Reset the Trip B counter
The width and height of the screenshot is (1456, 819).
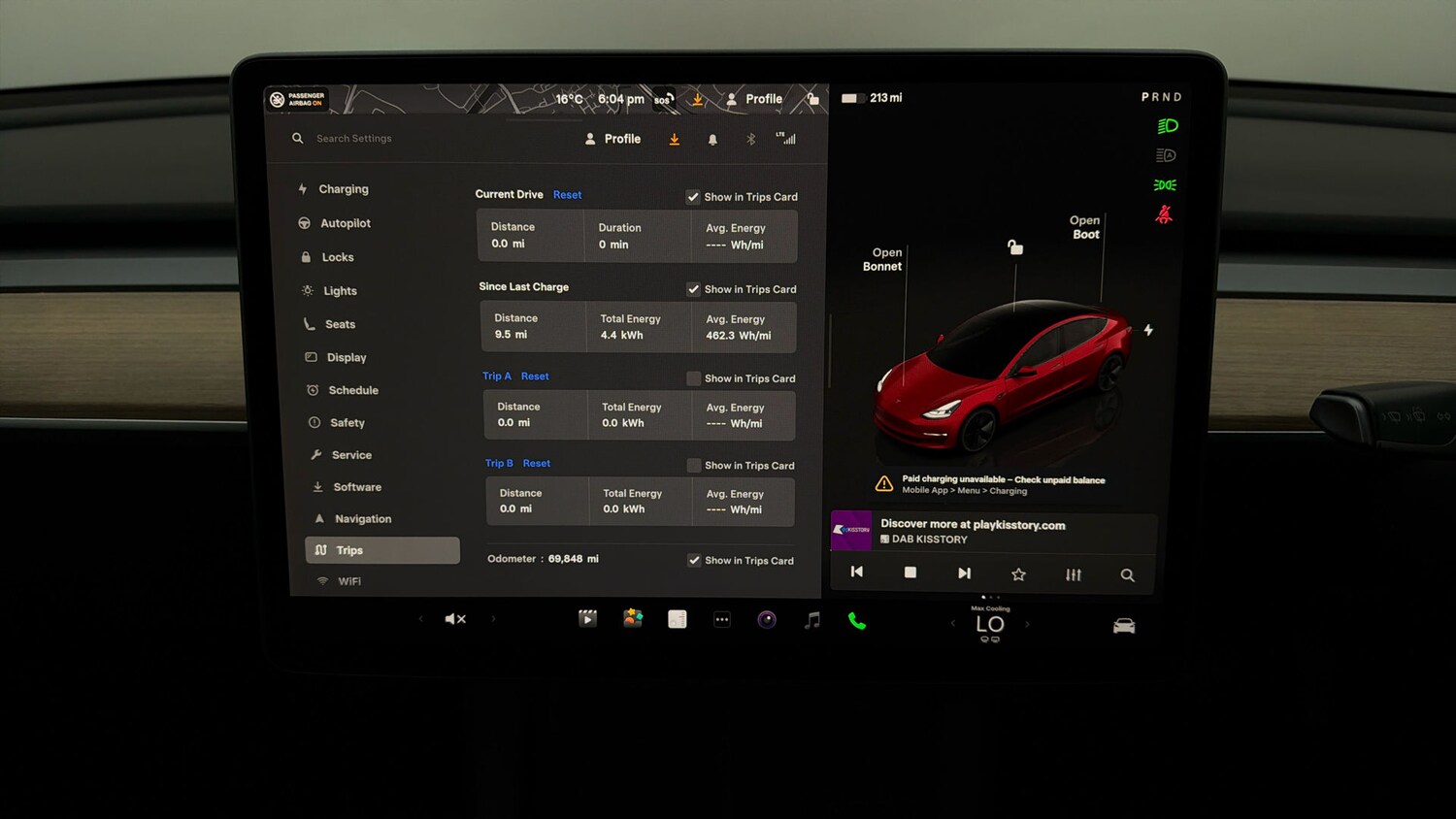coord(536,463)
